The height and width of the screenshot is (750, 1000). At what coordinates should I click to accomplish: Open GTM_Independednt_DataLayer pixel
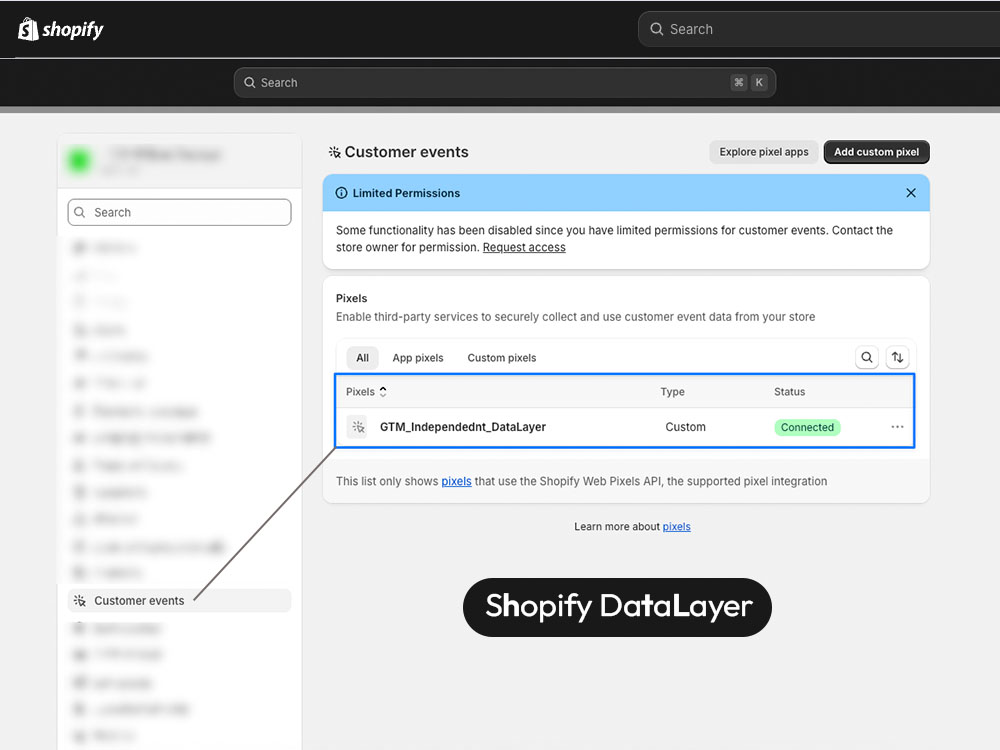(463, 427)
